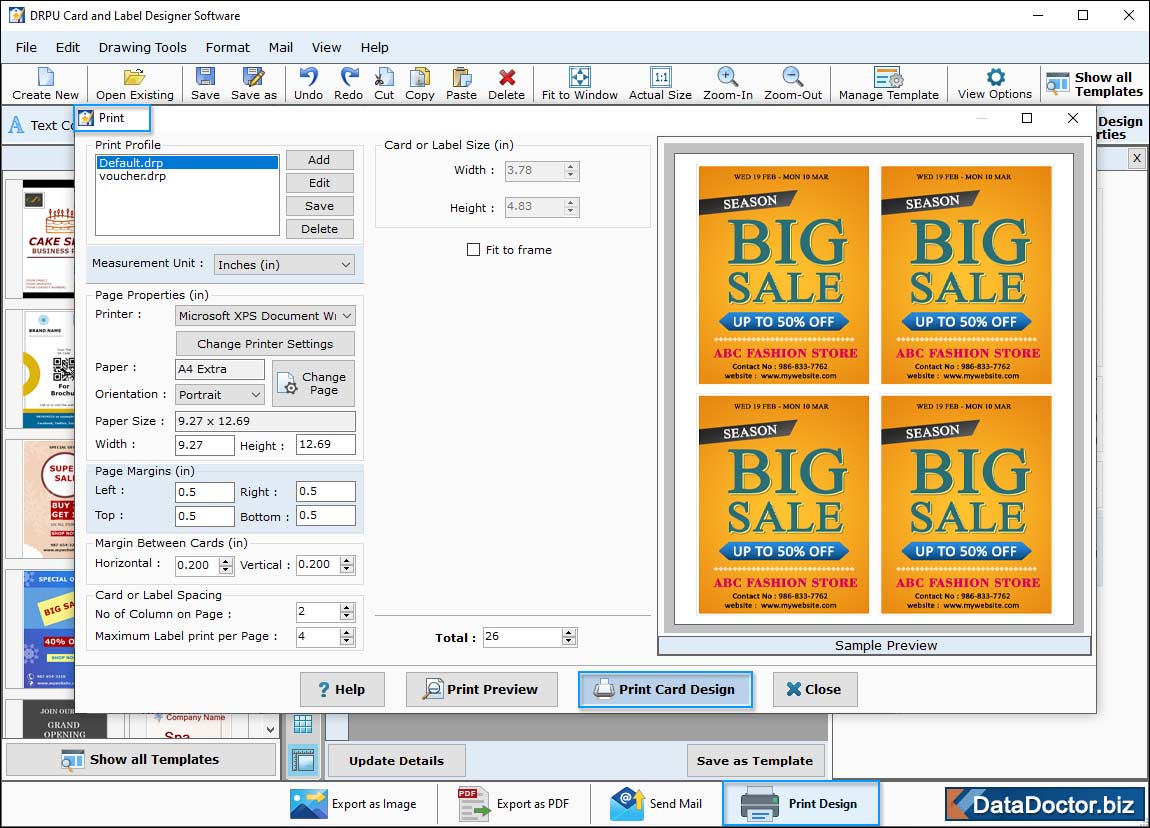
Task: Click the print profile Delete button
Action: pyautogui.click(x=319, y=229)
